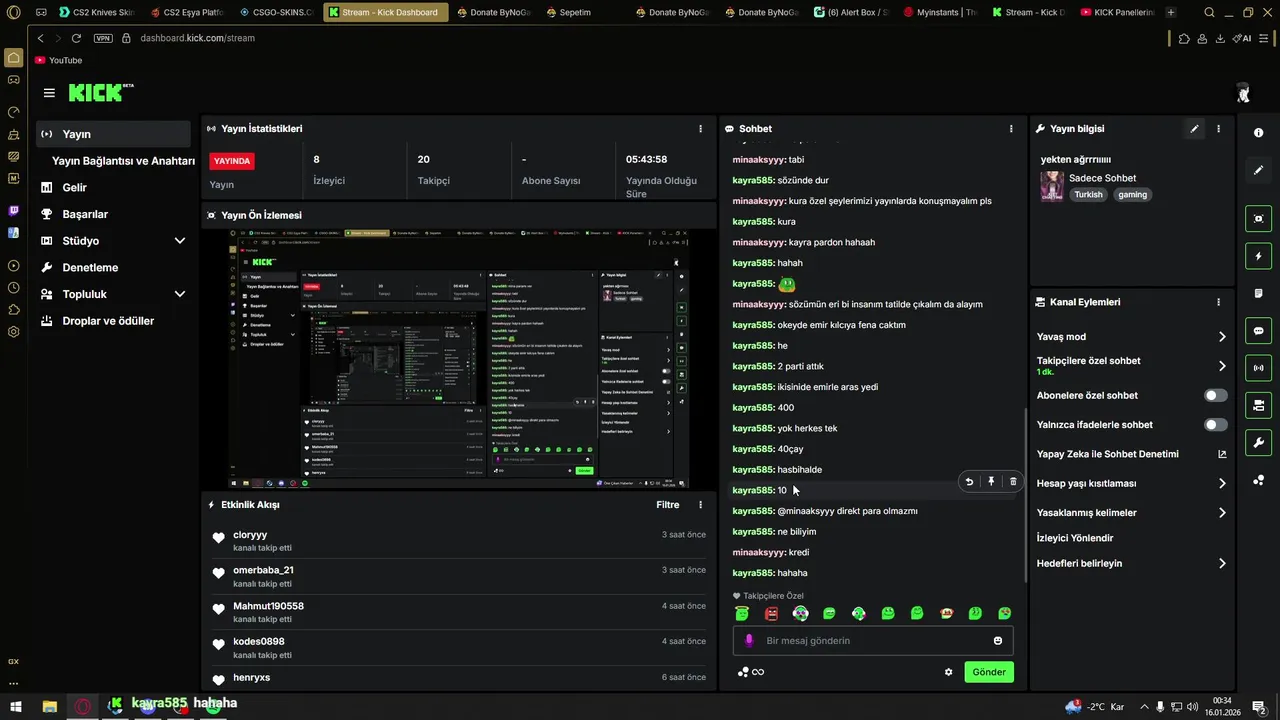Viewport: 1280px width, 720px height.
Task: Click the purple microphone icon in chat input
Action: 749,641
